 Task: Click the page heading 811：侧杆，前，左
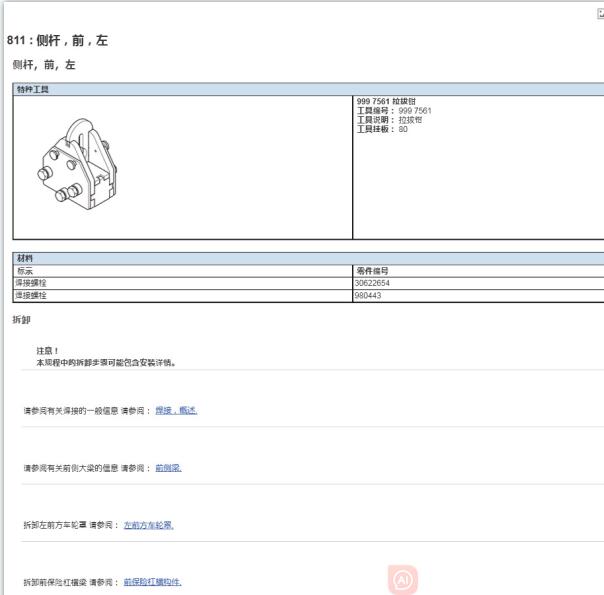57,40
